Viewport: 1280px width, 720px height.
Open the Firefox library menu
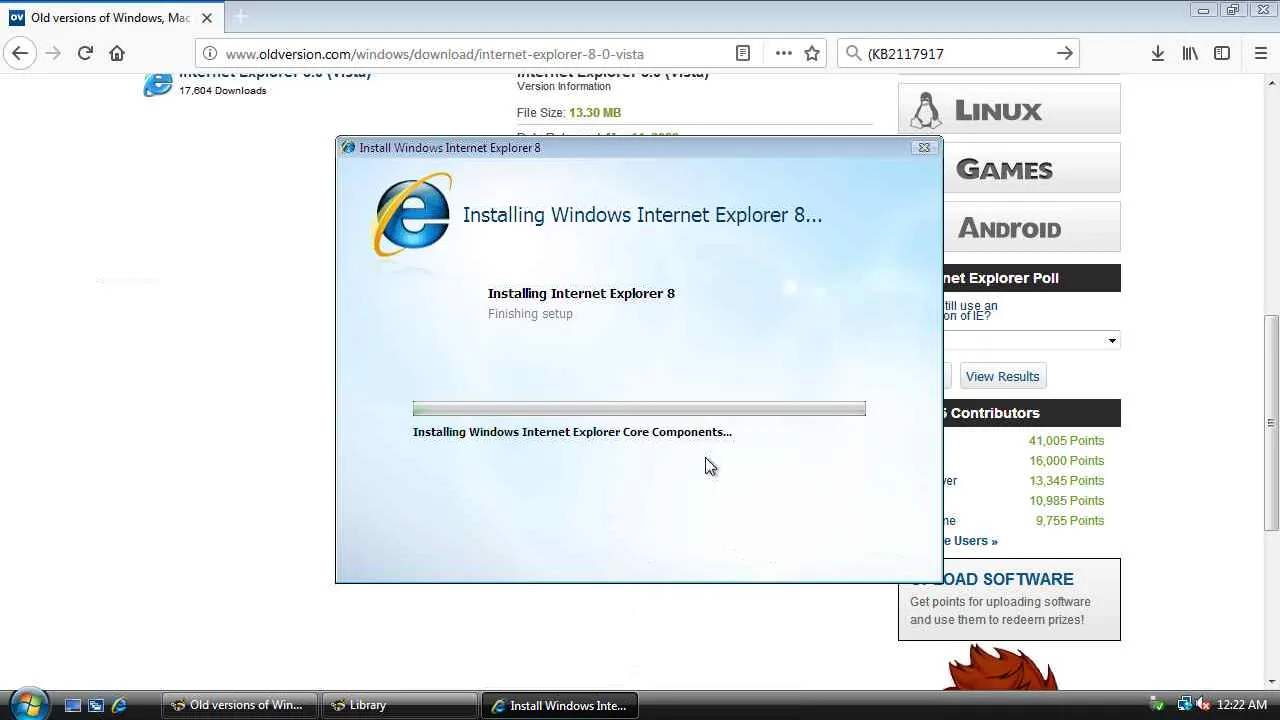[1190, 54]
